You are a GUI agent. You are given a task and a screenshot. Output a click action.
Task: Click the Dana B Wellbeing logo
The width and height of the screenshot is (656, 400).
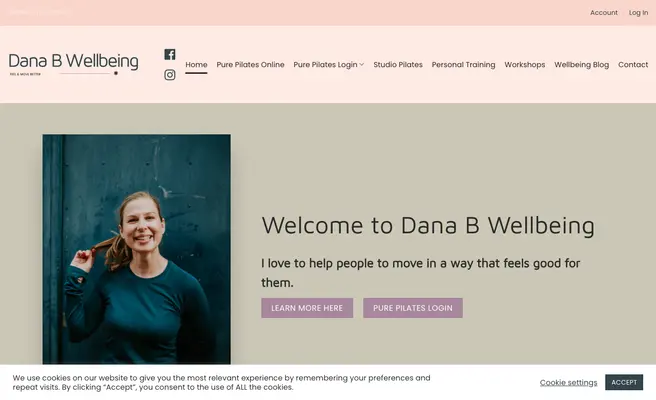(x=74, y=64)
